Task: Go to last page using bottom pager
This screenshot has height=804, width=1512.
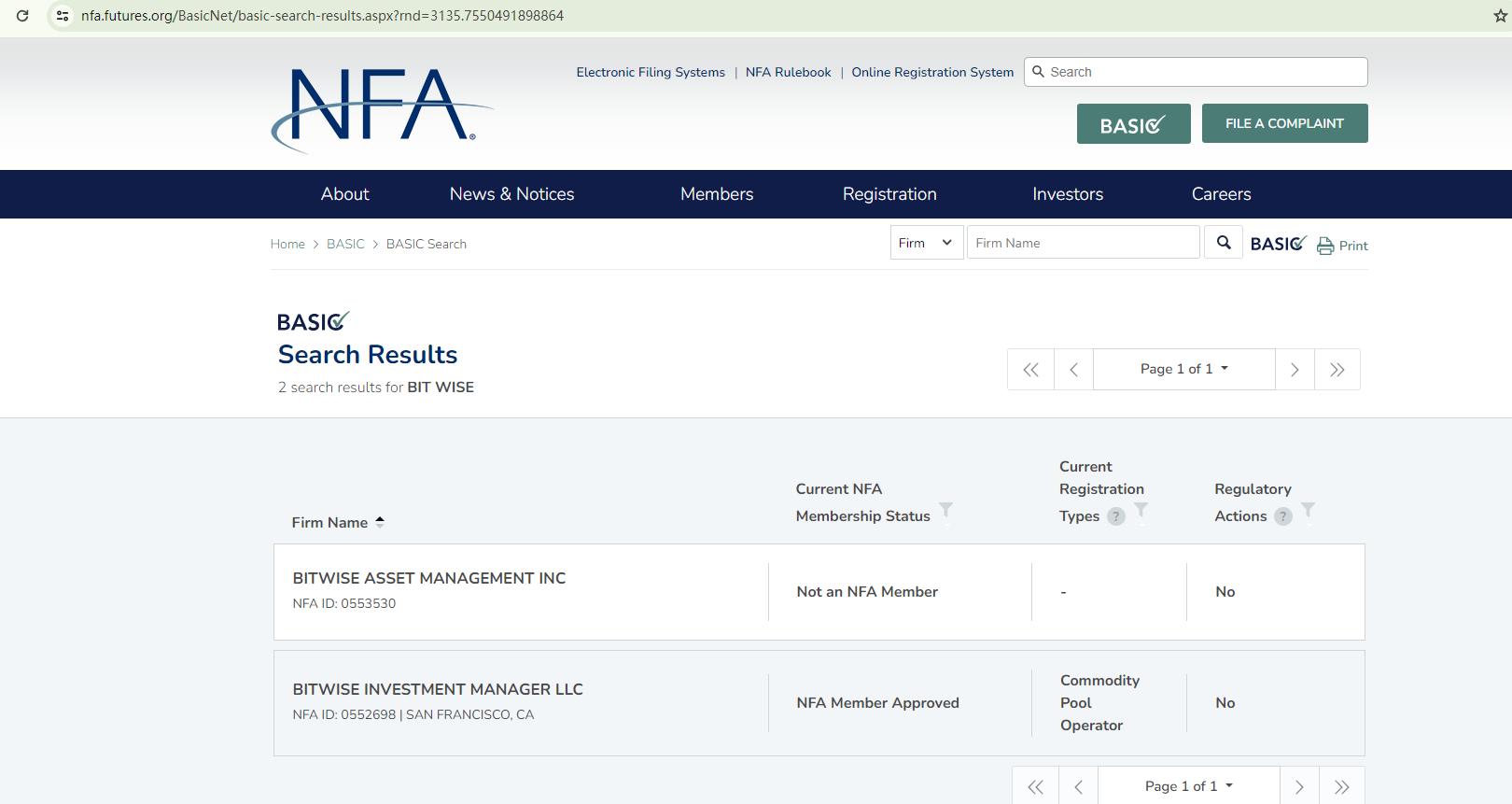Action: coord(1342,787)
